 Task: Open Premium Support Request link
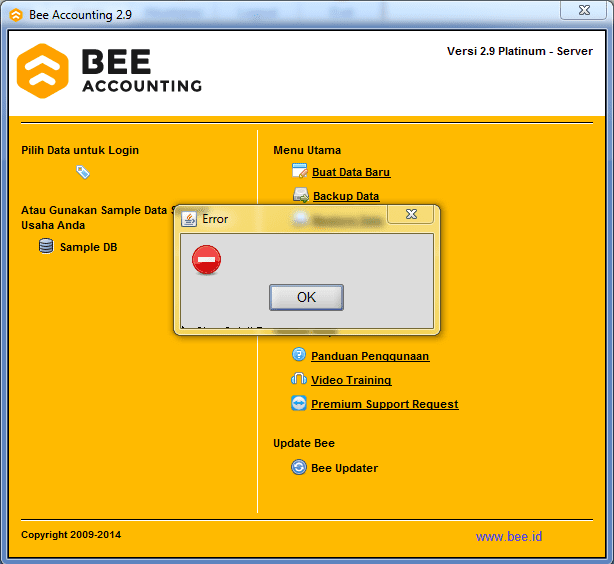pyautogui.click(x=385, y=404)
